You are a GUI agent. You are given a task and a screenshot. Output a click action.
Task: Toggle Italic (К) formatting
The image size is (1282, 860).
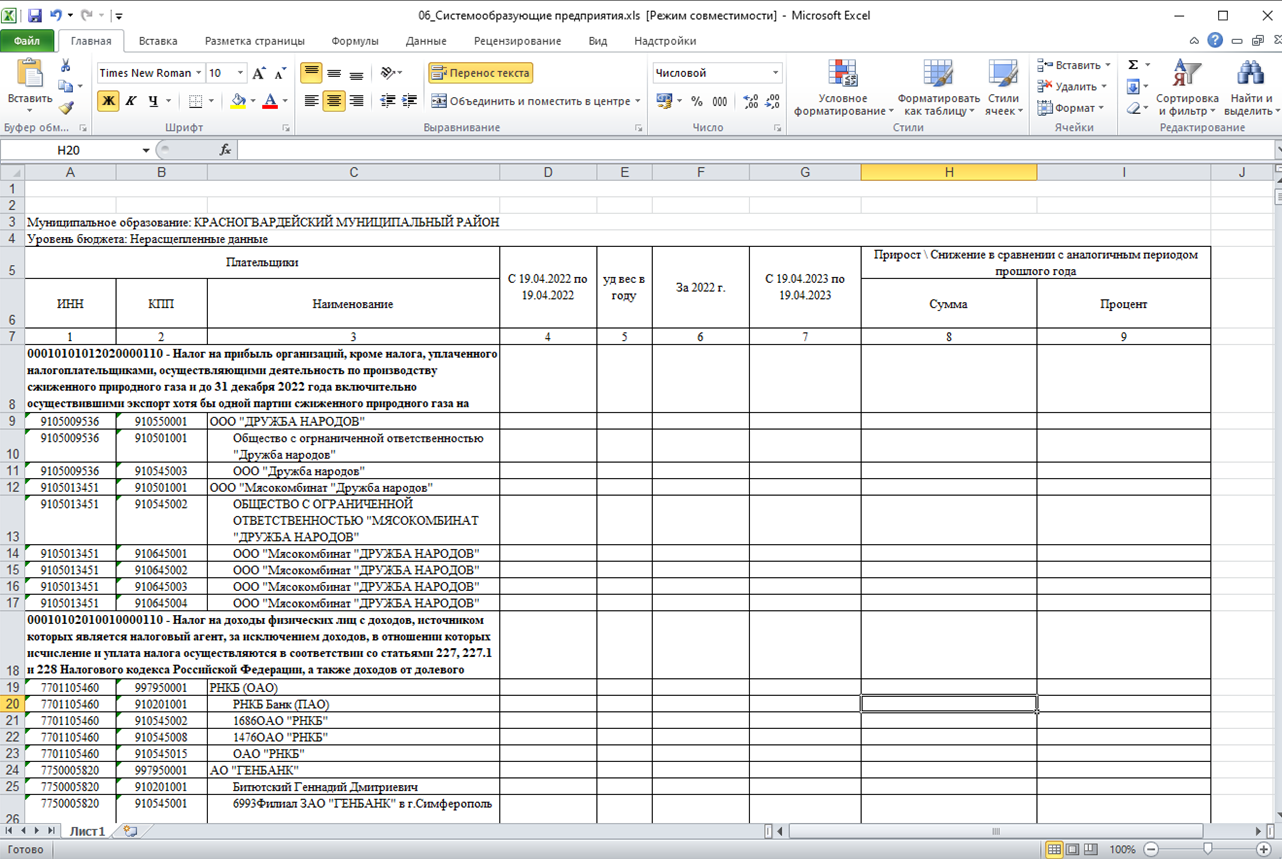pos(130,101)
